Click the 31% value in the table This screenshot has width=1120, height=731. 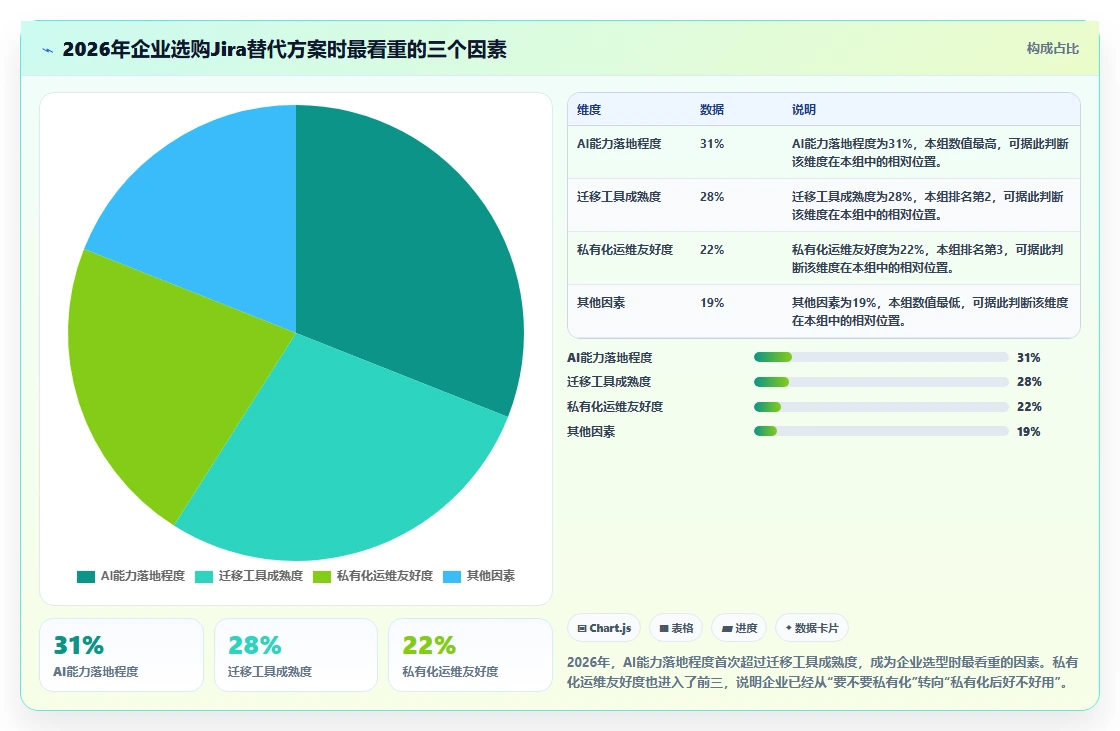tap(711, 144)
